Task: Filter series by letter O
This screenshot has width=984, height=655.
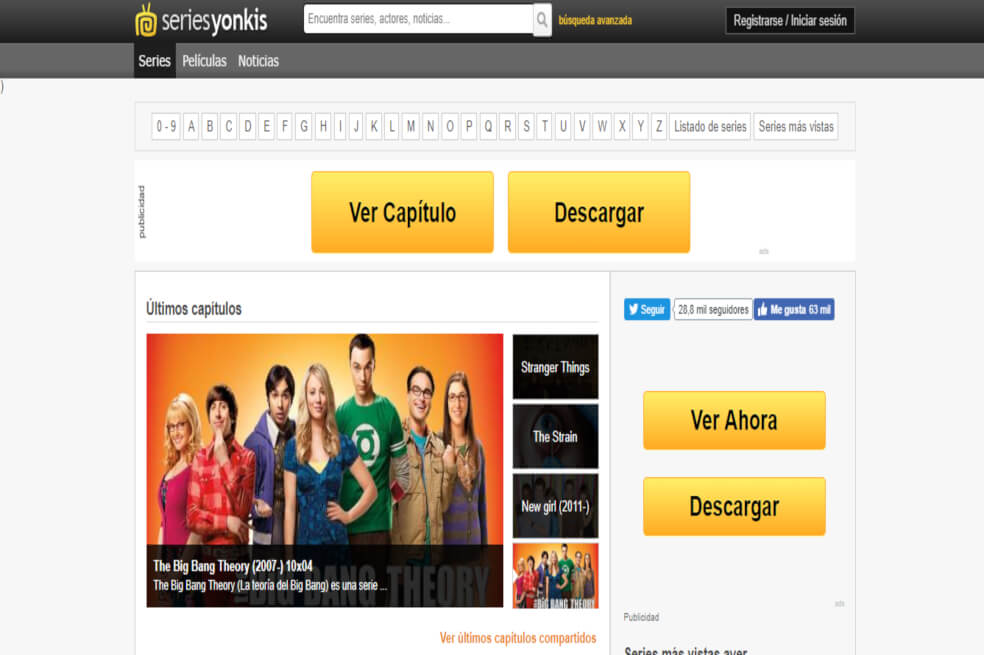Action: tap(450, 127)
